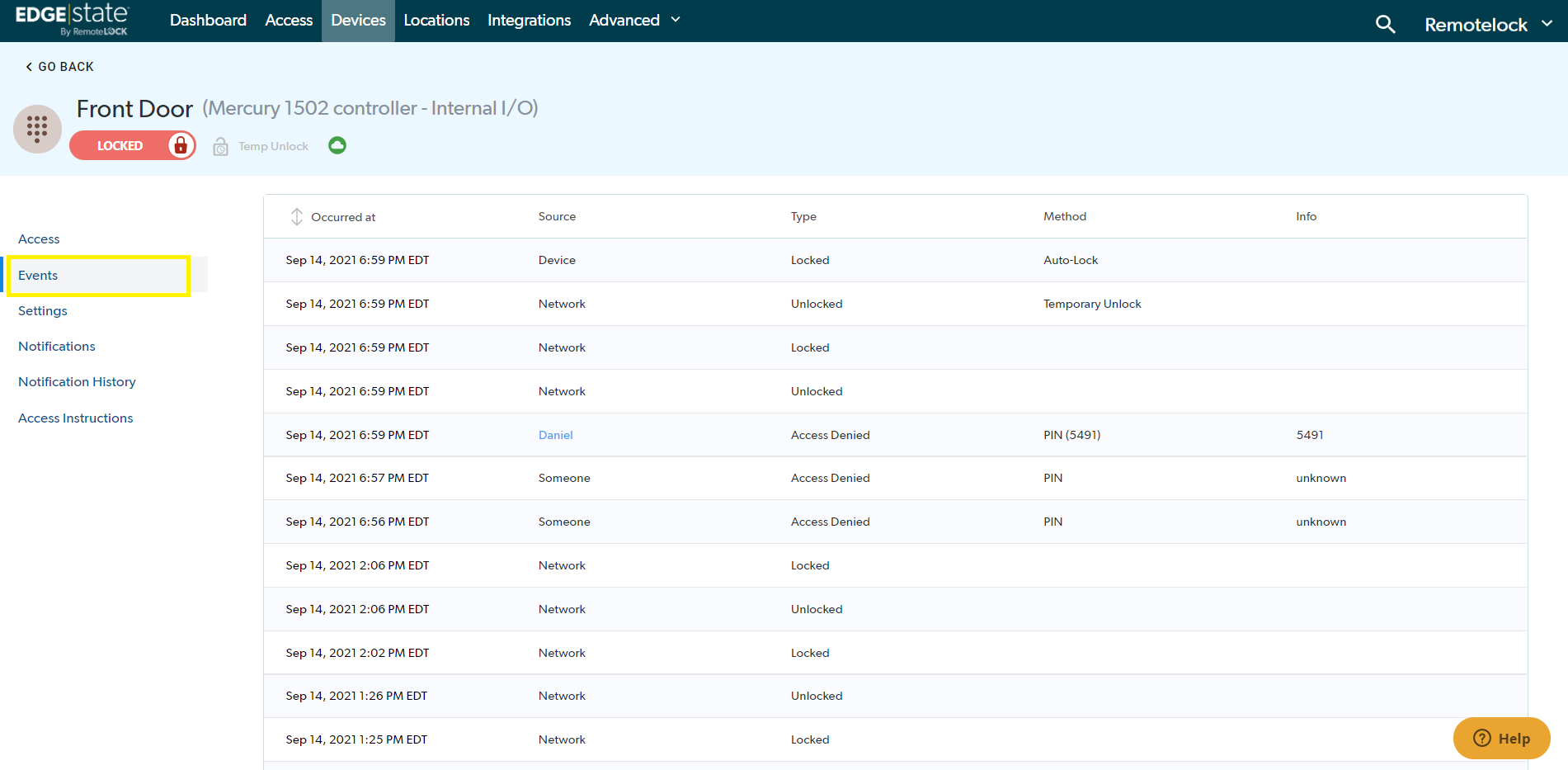Open the Integrations menu item
Image resolution: width=1568 pixels, height=770 pixels.
point(529,20)
